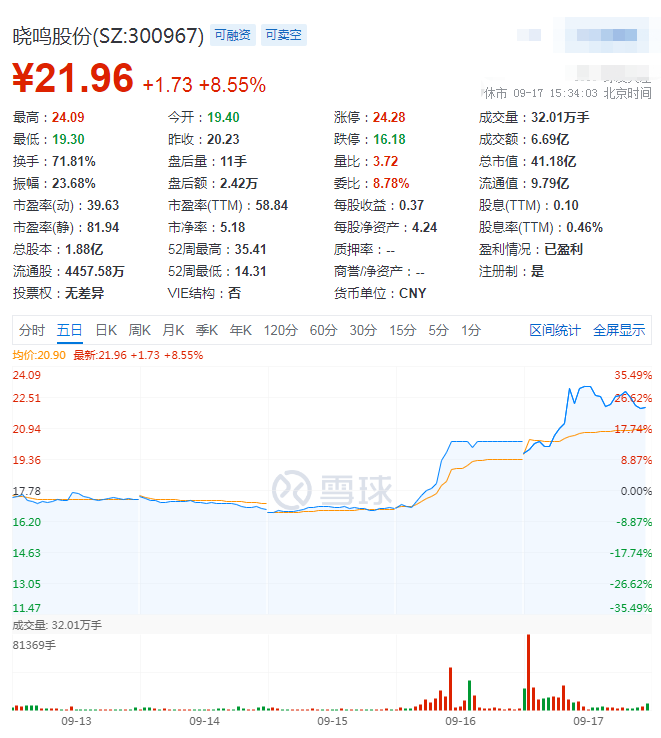Screen dimensions: 661x738
Task: Click the 换手 value 71.81%
Action: click(73, 161)
